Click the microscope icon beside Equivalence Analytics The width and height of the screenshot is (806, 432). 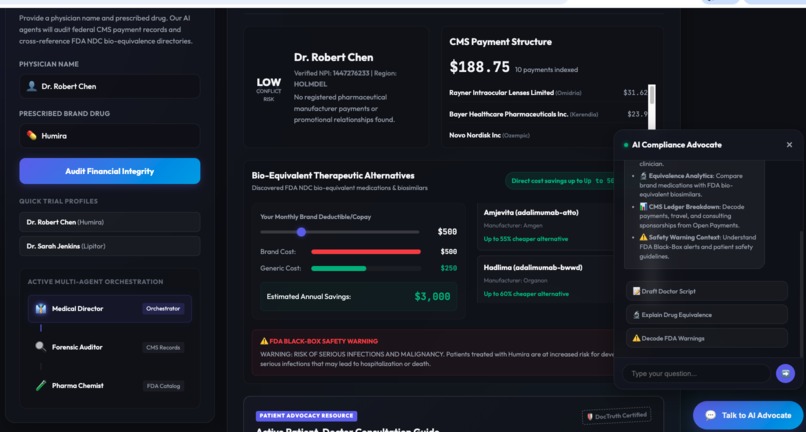[x=643, y=176]
